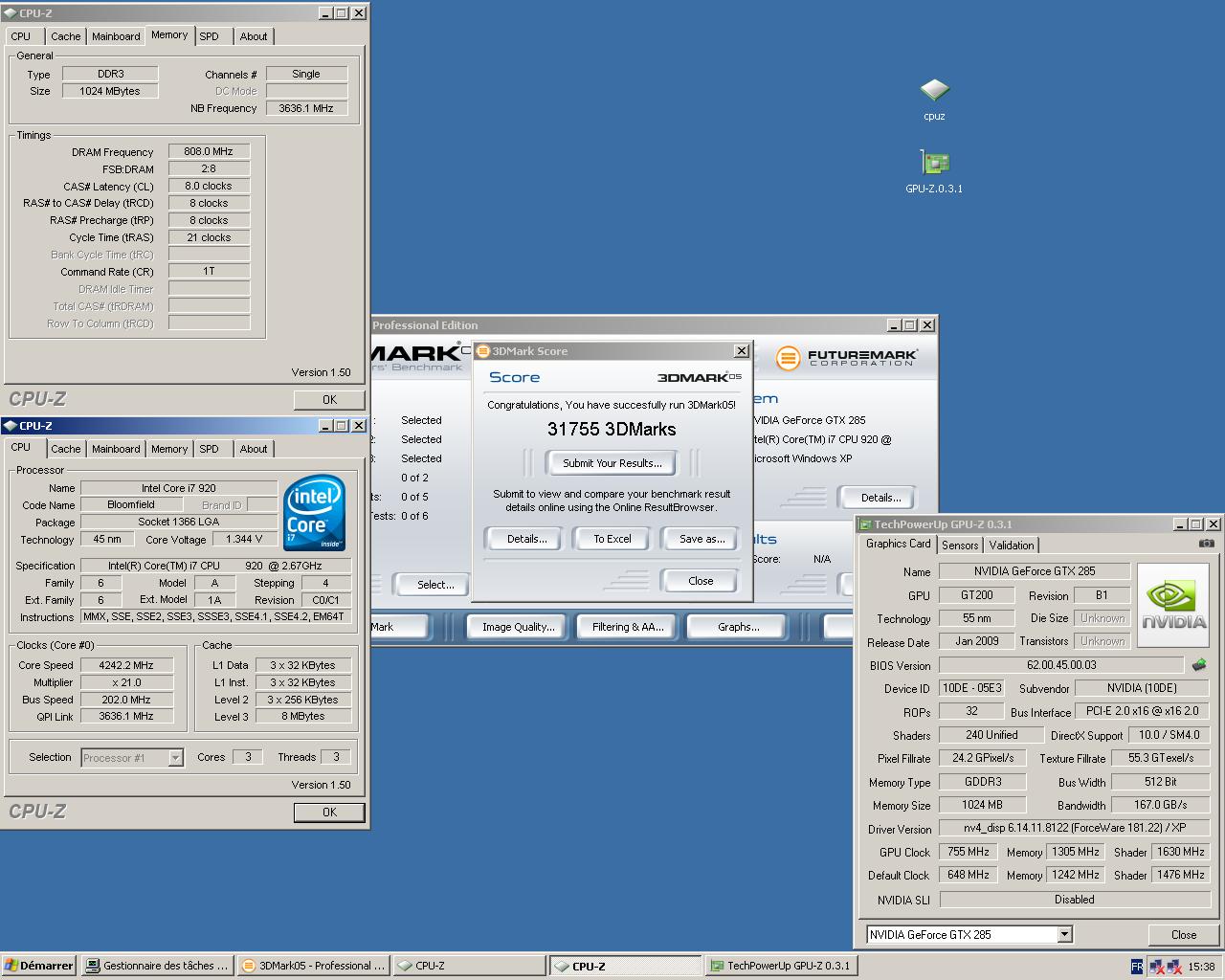Open the About tab in lower CPU-Z window

coord(254,449)
